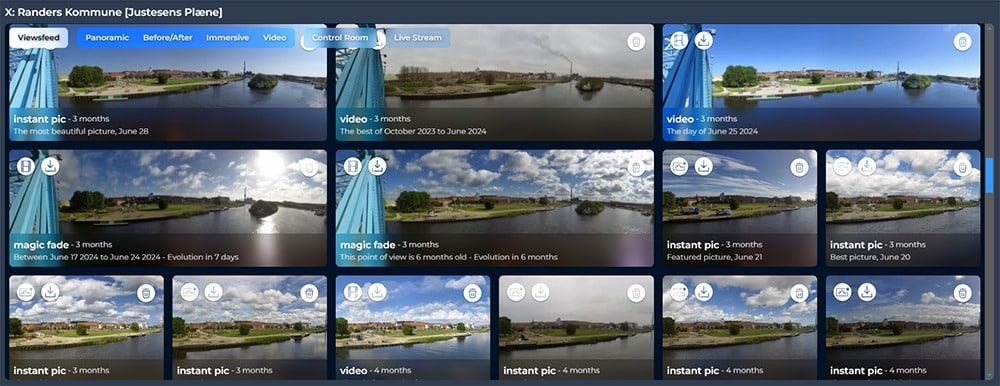The height and width of the screenshot is (386, 1000).
Task: Delete the 'The day of June 25 2024' video
Action: (x=962, y=42)
